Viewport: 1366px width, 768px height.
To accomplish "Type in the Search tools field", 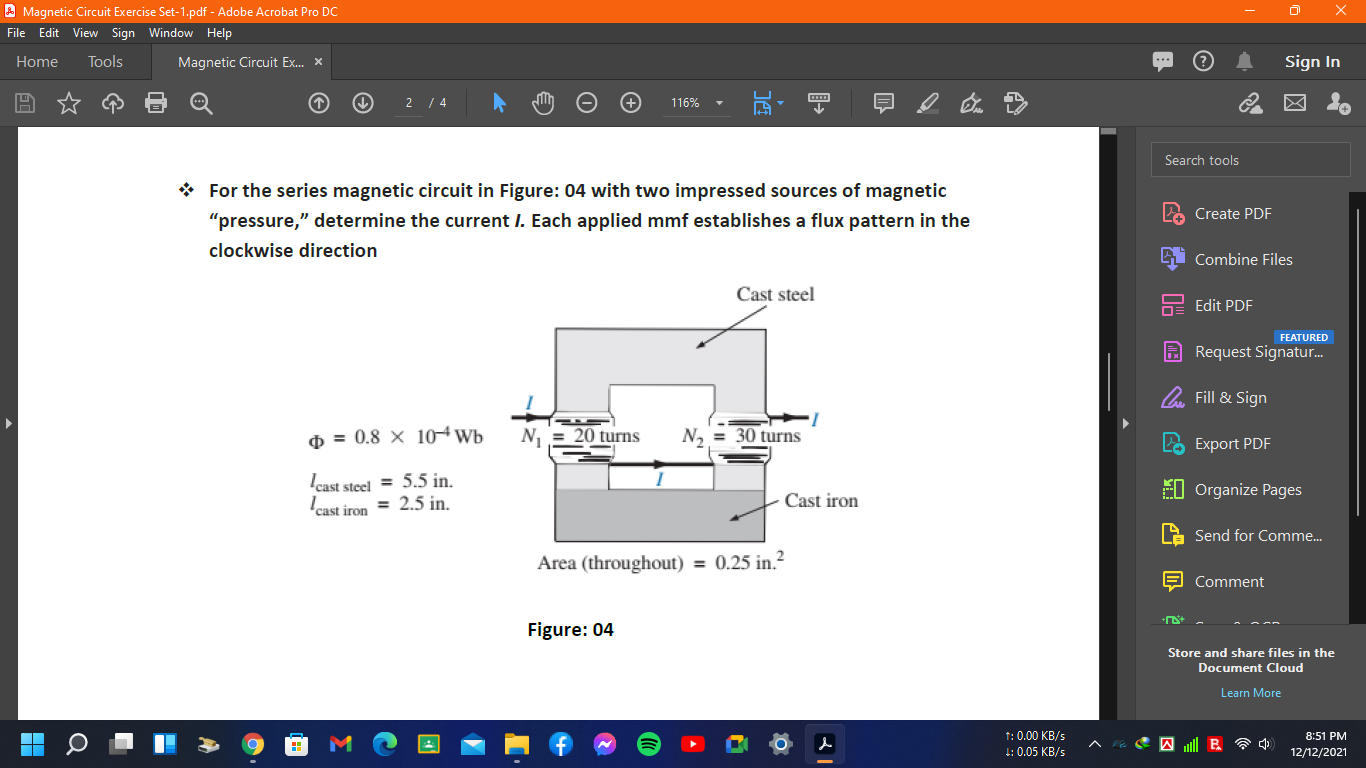I will pyautogui.click(x=1250, y=159).
